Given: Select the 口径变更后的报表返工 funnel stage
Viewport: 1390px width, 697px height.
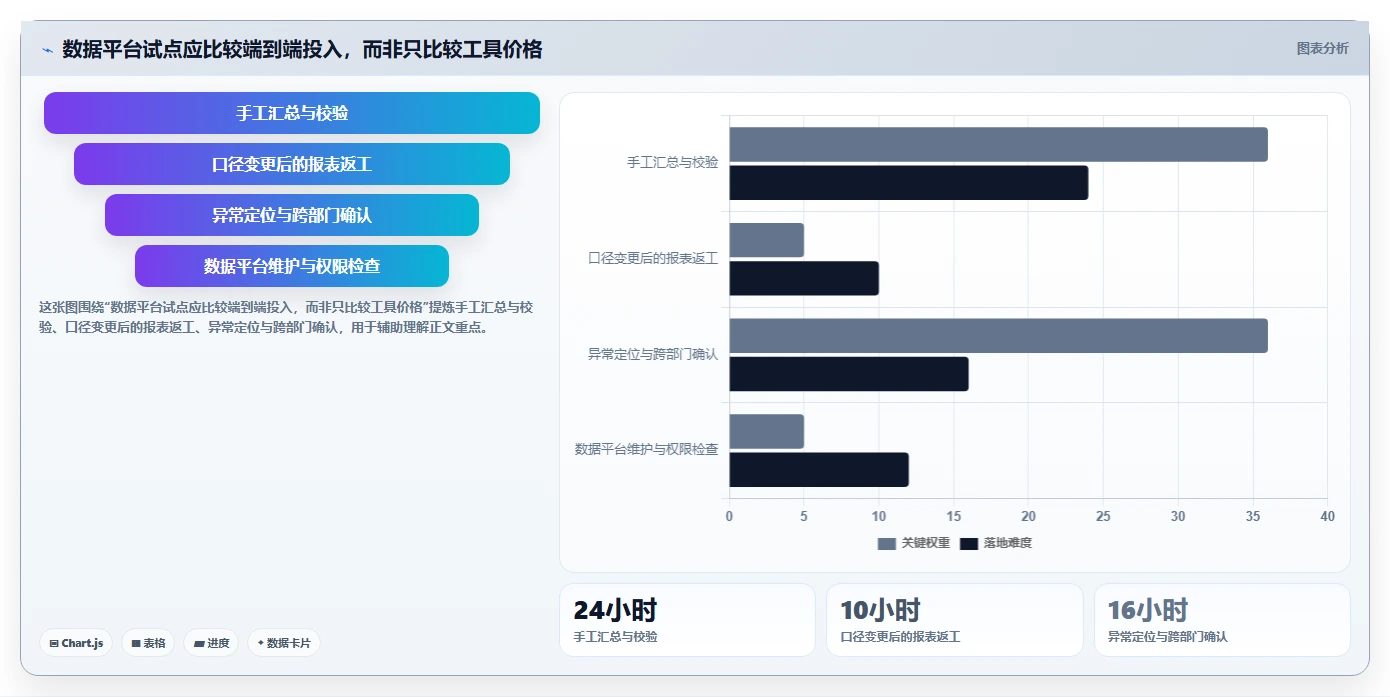Looking at the screenshot, I should (292, 164).
